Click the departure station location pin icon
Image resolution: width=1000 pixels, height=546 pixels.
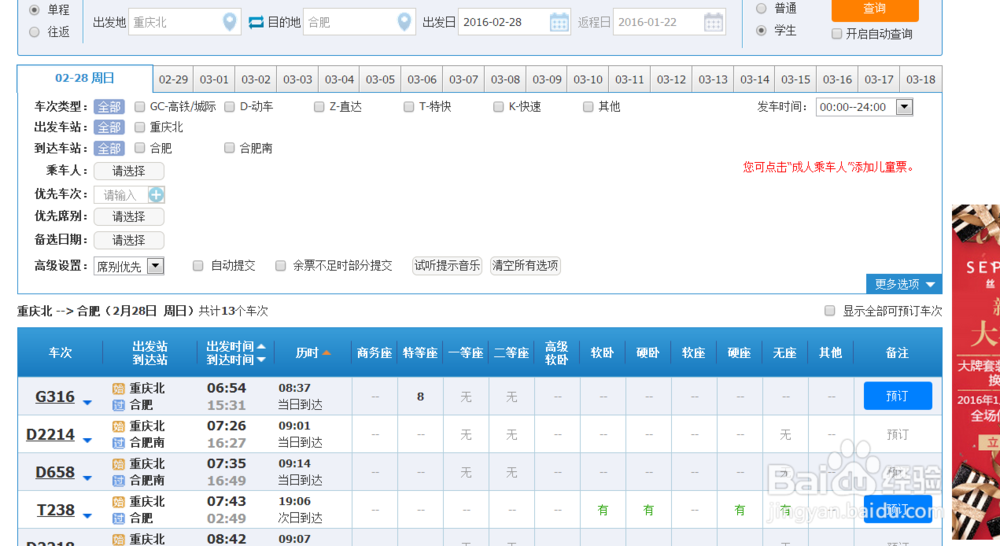pos(230,22)
